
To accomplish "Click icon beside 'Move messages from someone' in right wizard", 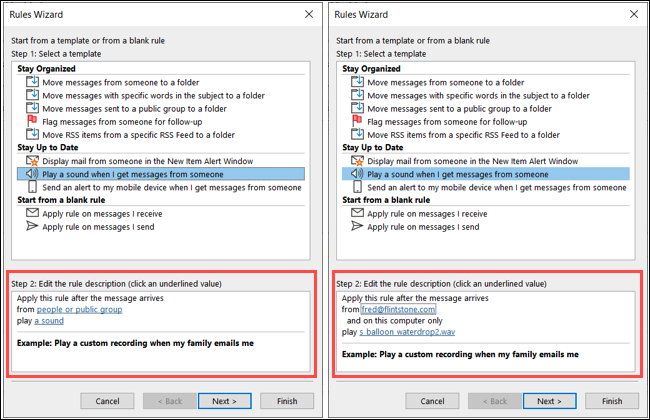I will click(357, 82).
